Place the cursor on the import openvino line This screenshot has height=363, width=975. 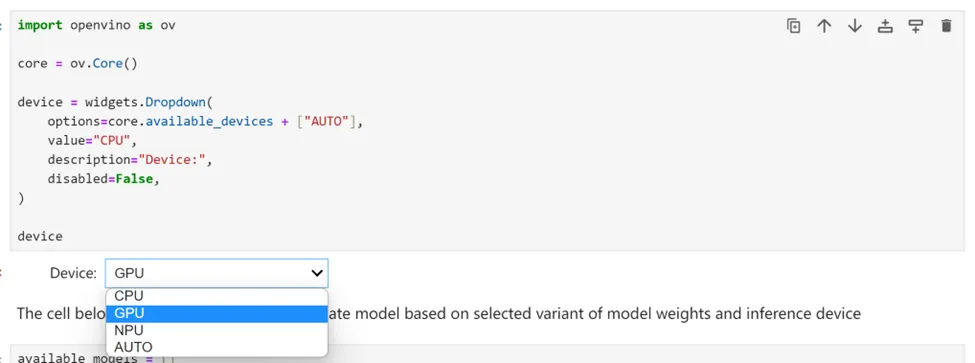tap(96, 25)
